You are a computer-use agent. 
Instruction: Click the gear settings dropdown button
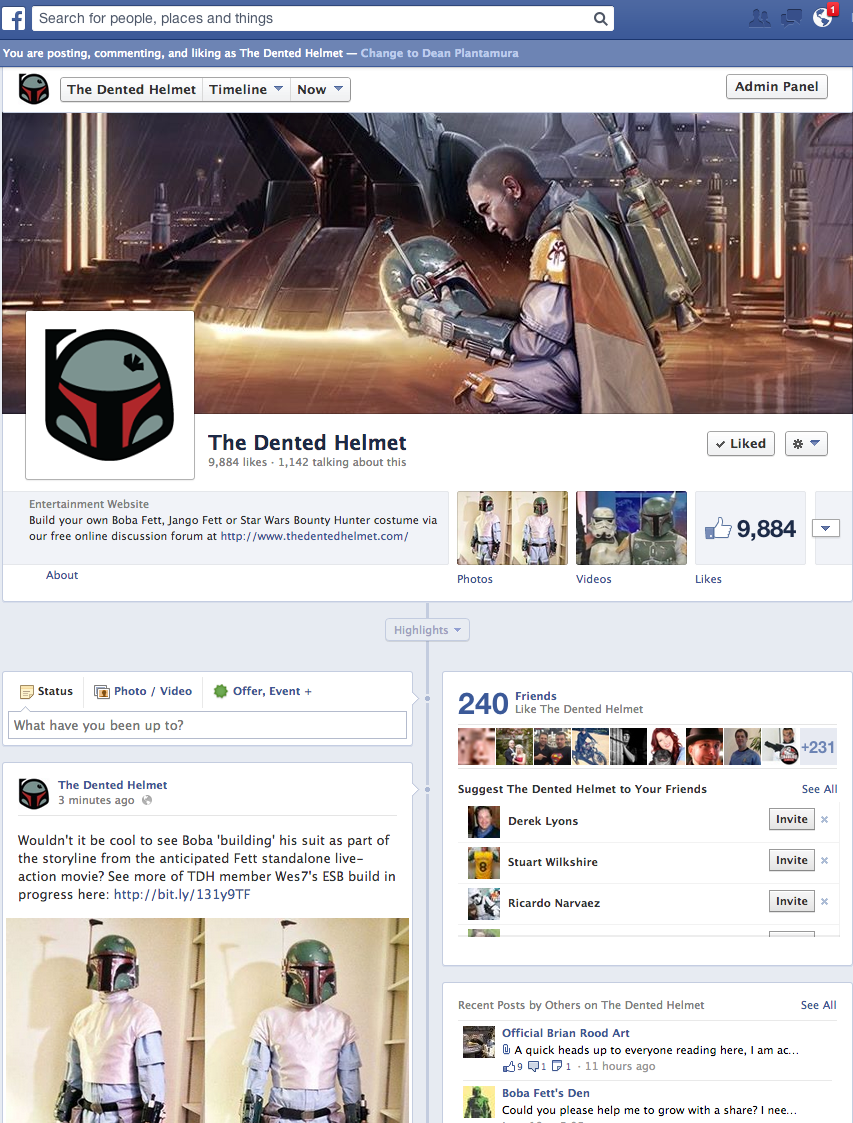[806, 443]
